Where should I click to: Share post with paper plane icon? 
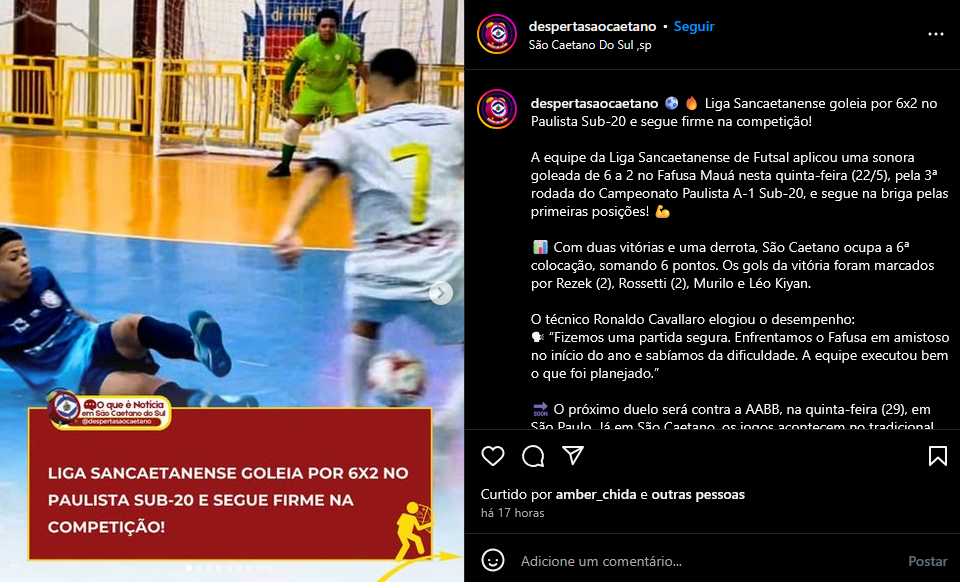(x=573, y=455)
